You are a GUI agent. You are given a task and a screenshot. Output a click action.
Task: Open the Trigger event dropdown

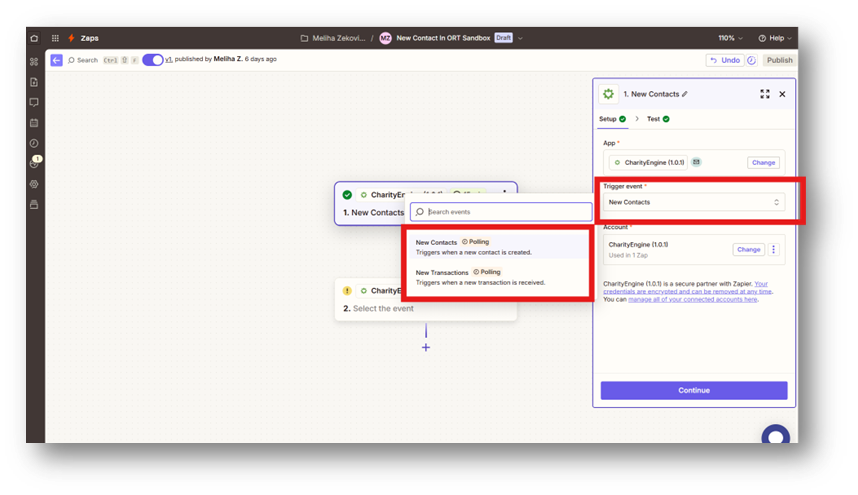693,202
